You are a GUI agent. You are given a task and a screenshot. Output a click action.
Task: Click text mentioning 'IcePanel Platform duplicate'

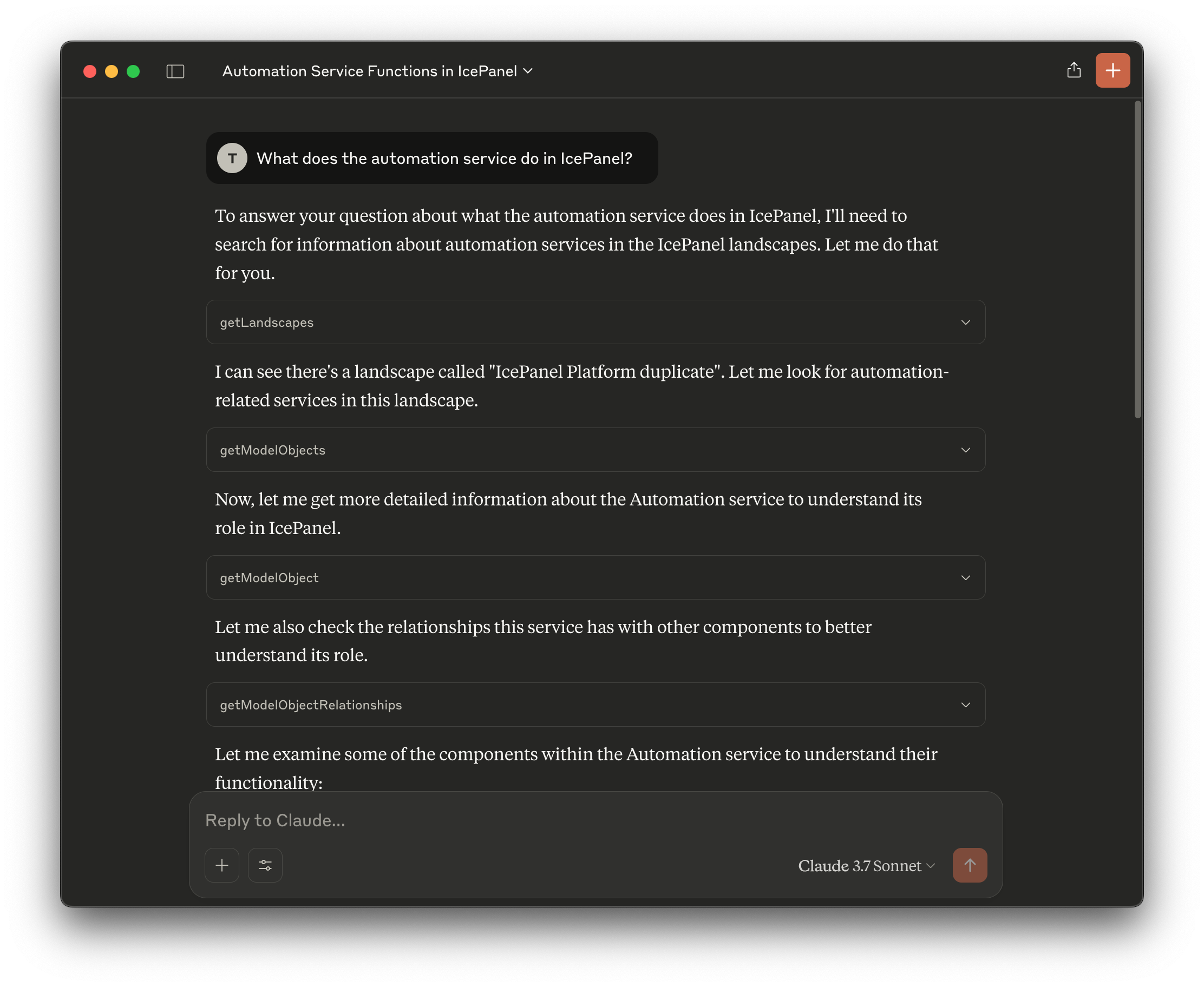click(x=581, y=385)
